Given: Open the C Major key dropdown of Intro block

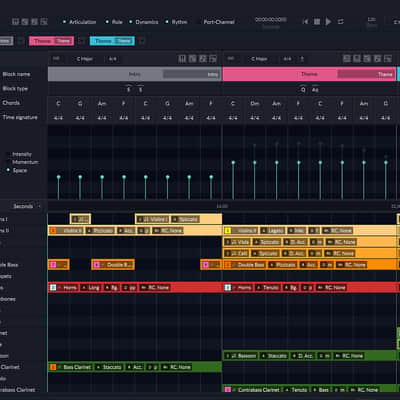Looking at the screenshot, I should click(x=85, y=59).
